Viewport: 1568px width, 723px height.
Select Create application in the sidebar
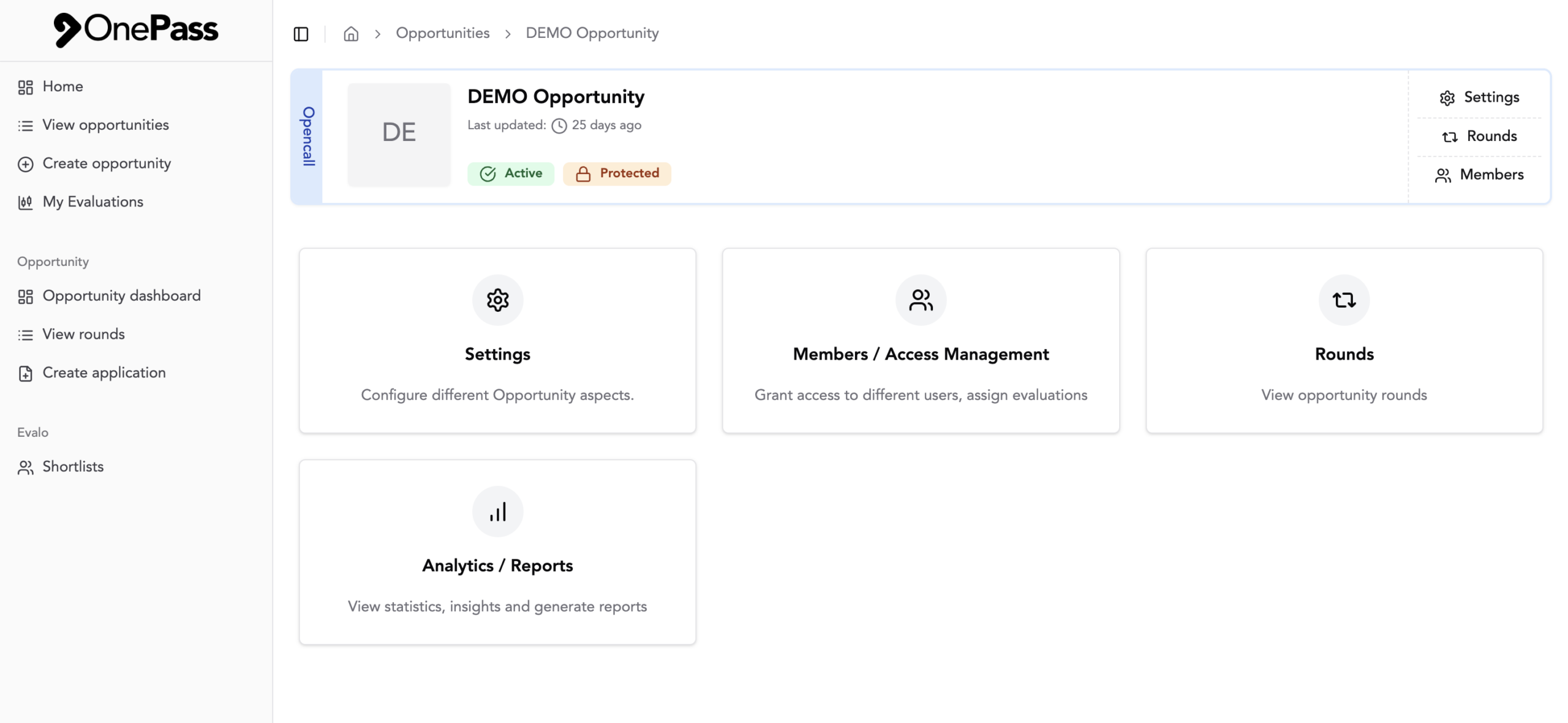[136, 373]
